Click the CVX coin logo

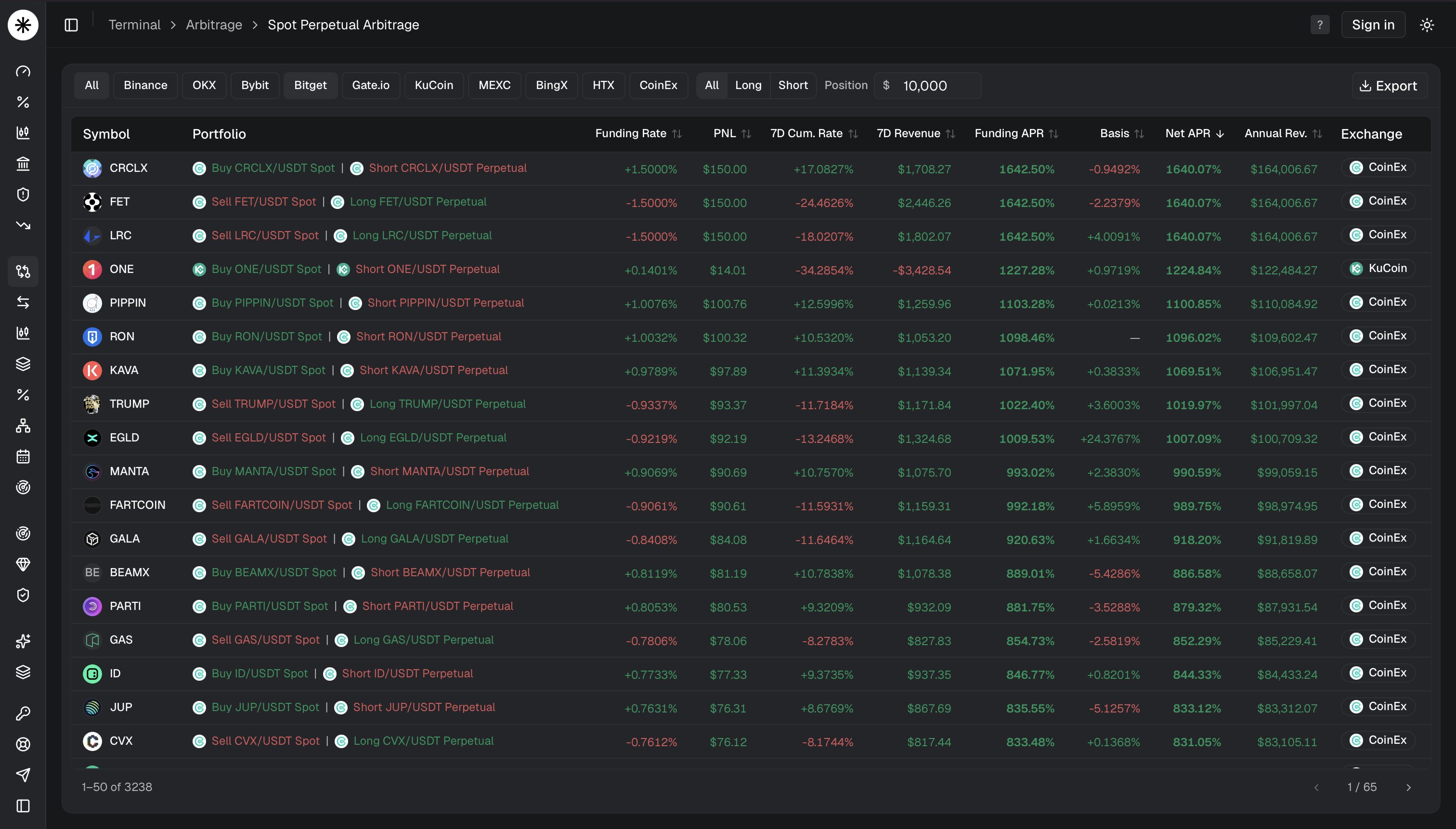pos(92,741)
